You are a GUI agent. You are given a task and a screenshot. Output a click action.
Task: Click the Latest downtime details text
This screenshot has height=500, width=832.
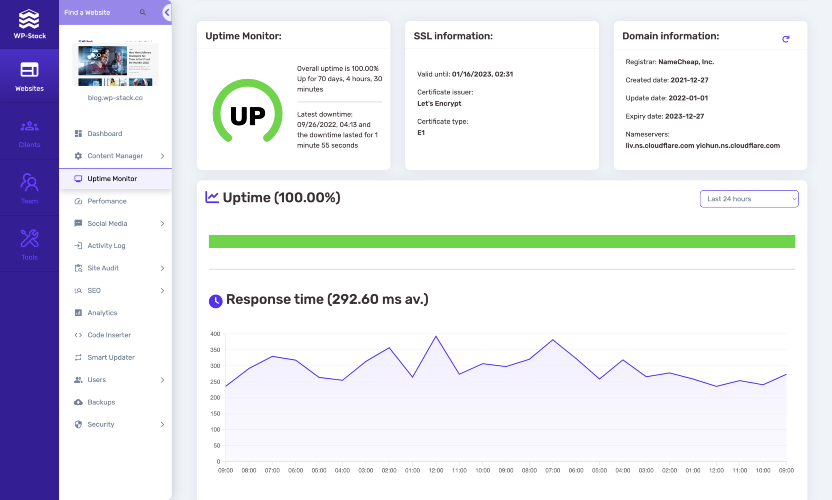pos(337,130)
